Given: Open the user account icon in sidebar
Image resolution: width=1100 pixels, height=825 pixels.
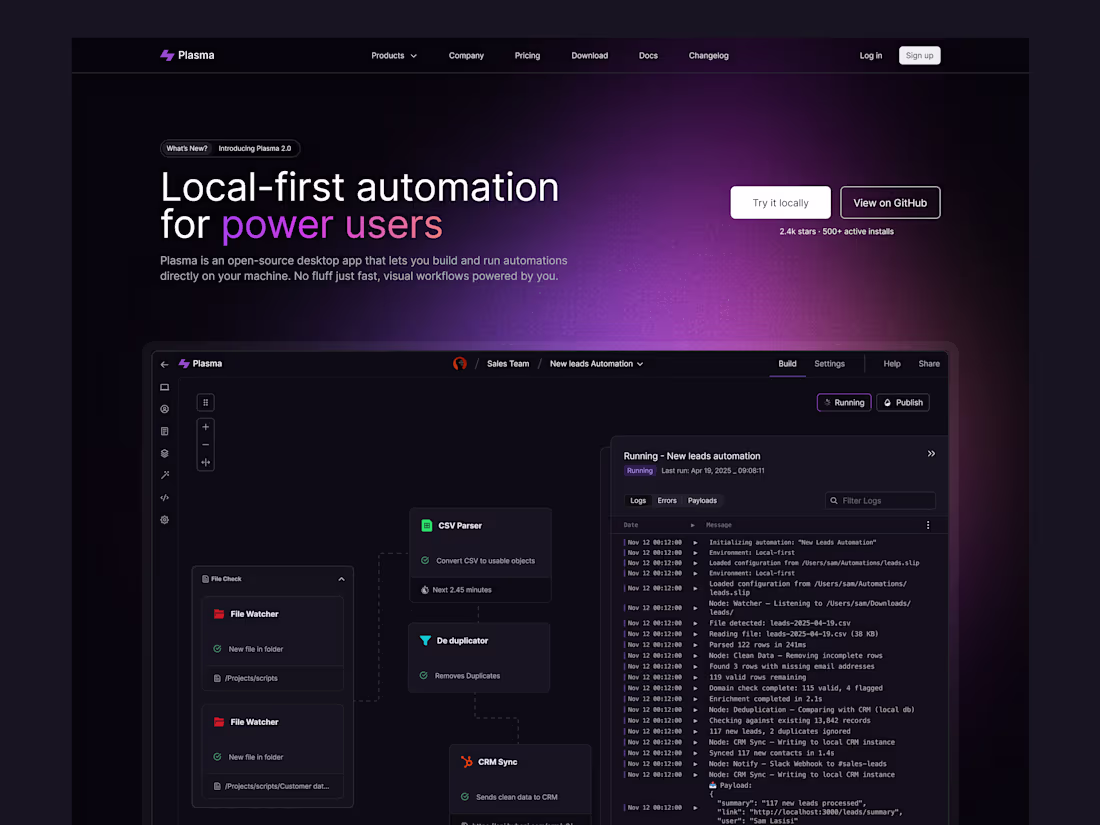Looking at the screenshot, I should [x=165, y=409].
